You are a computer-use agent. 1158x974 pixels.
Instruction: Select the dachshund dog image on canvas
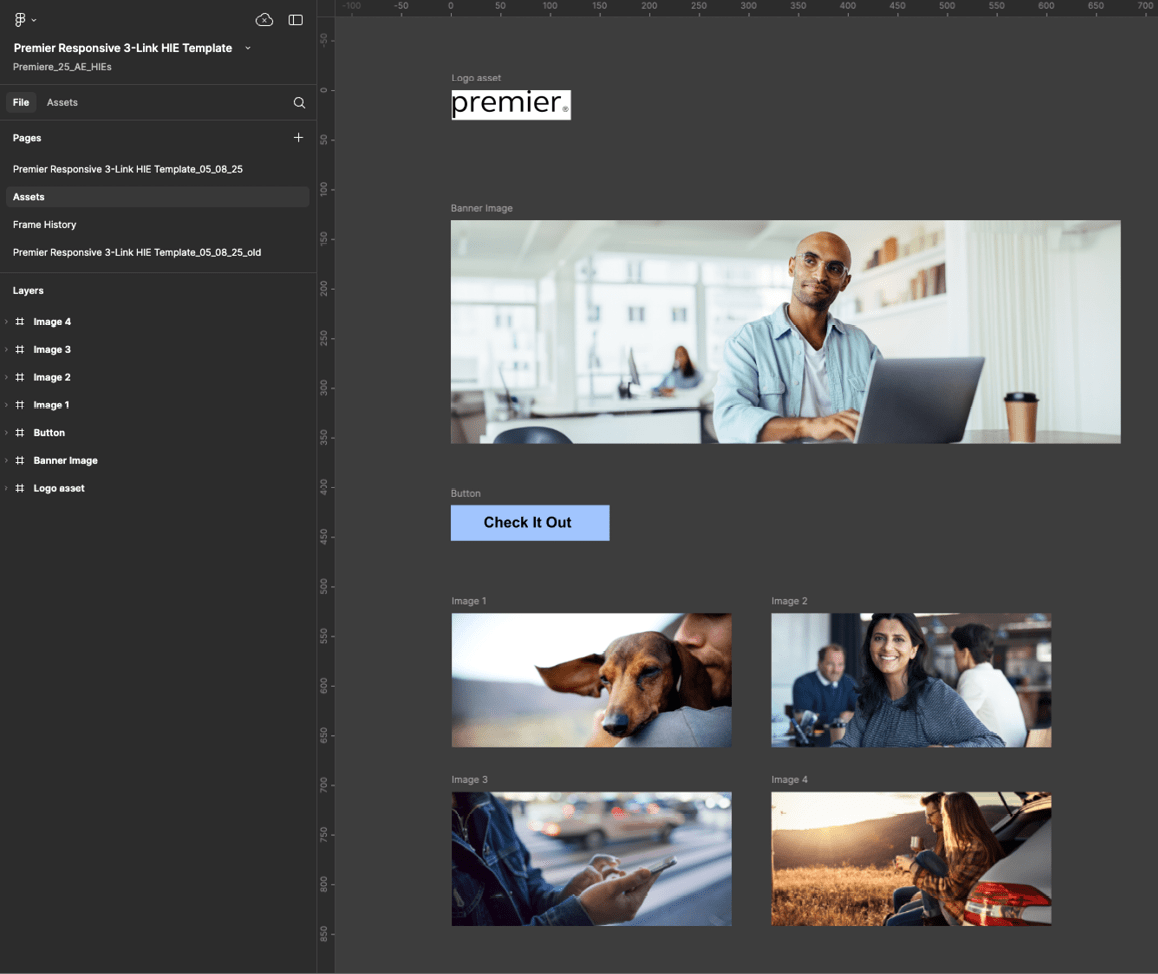tap(591, 680)
